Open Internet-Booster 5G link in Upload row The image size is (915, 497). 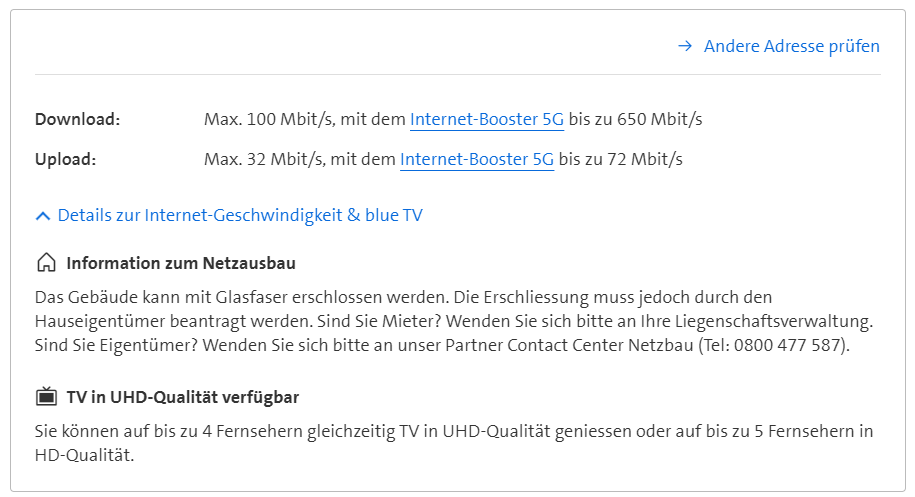coord(477,159)
